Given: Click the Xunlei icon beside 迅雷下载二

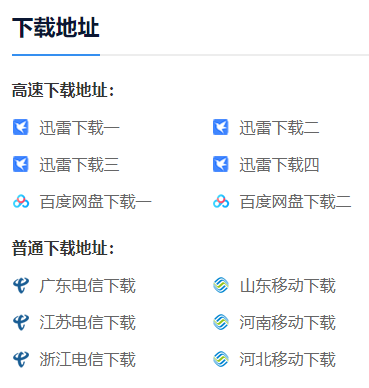Looking at the screenshot, I should pos(221,127).
